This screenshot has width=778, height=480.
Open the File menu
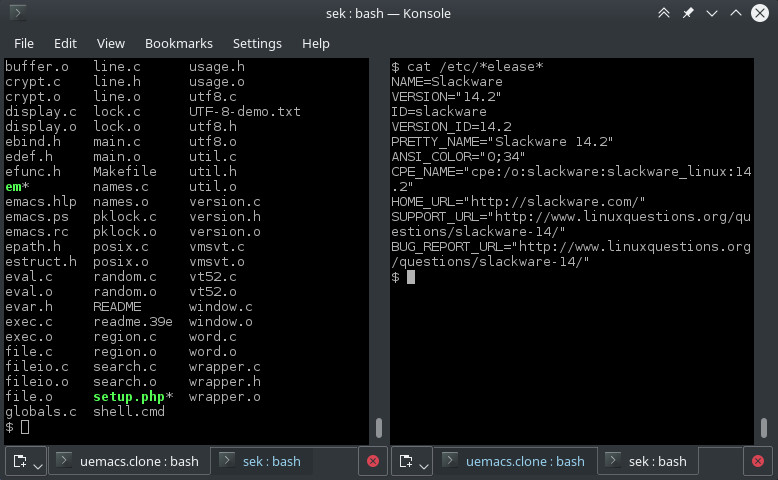pyautogui.click(x=24, y=44)
